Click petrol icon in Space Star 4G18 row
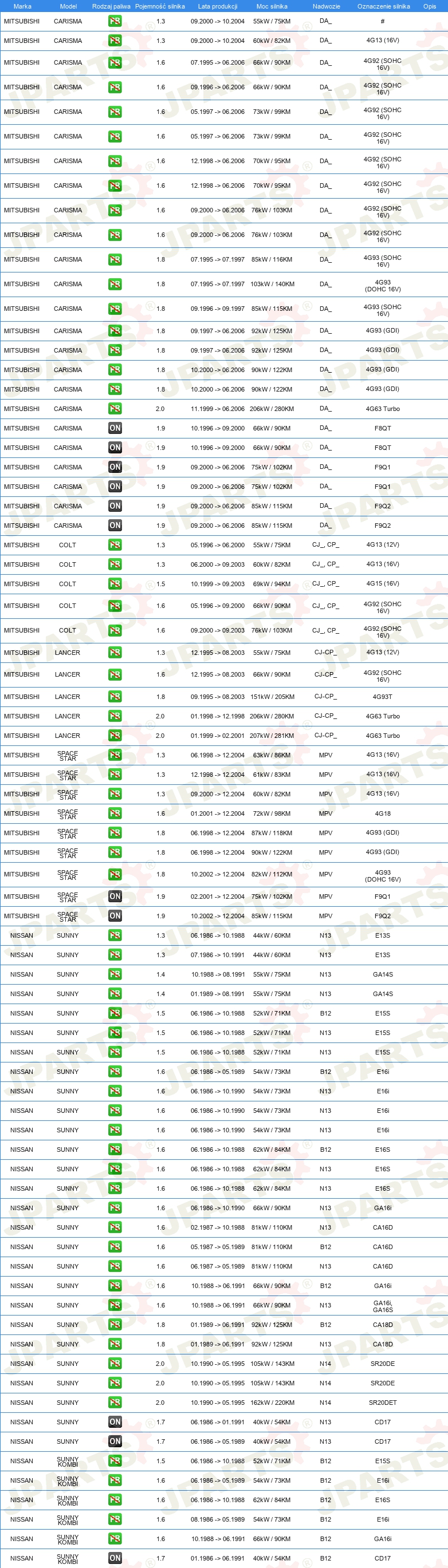 (x=115, y=813)
